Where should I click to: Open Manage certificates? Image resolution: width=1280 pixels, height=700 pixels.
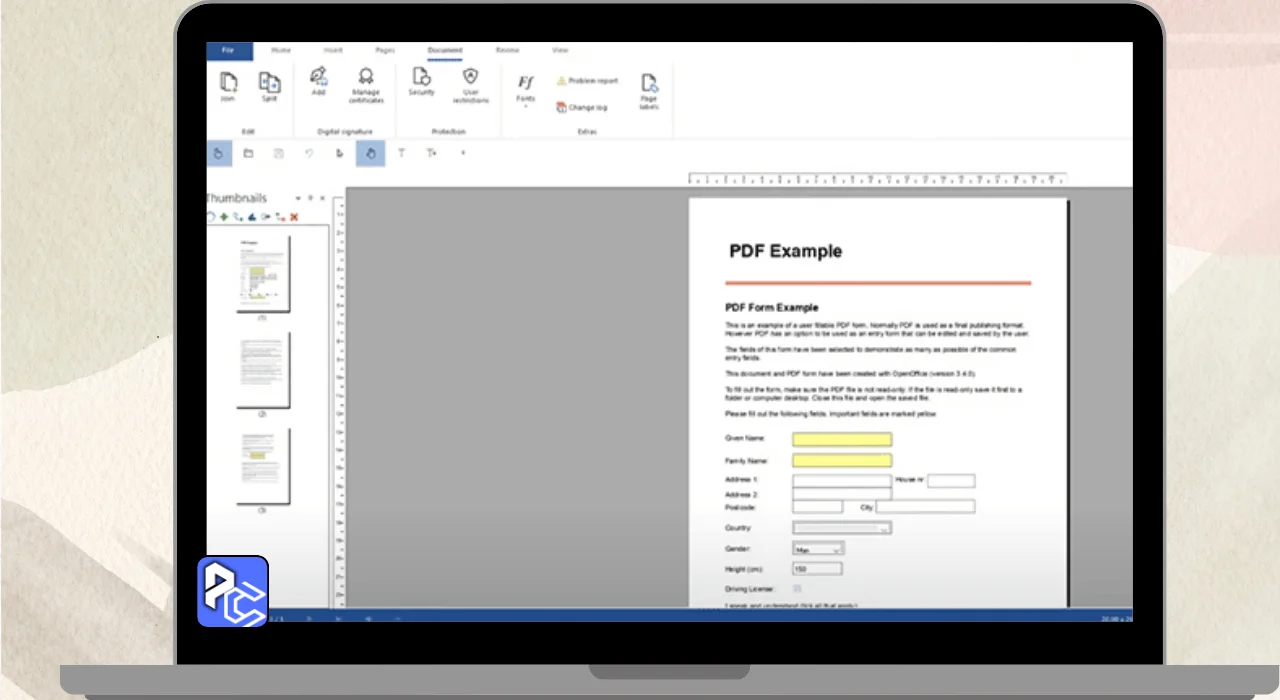366,86
